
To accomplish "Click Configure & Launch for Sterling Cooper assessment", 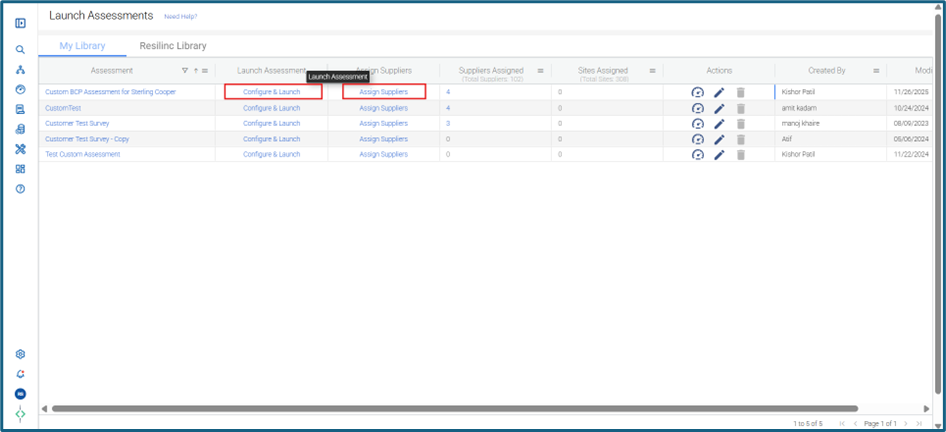I will click(271, 92).
